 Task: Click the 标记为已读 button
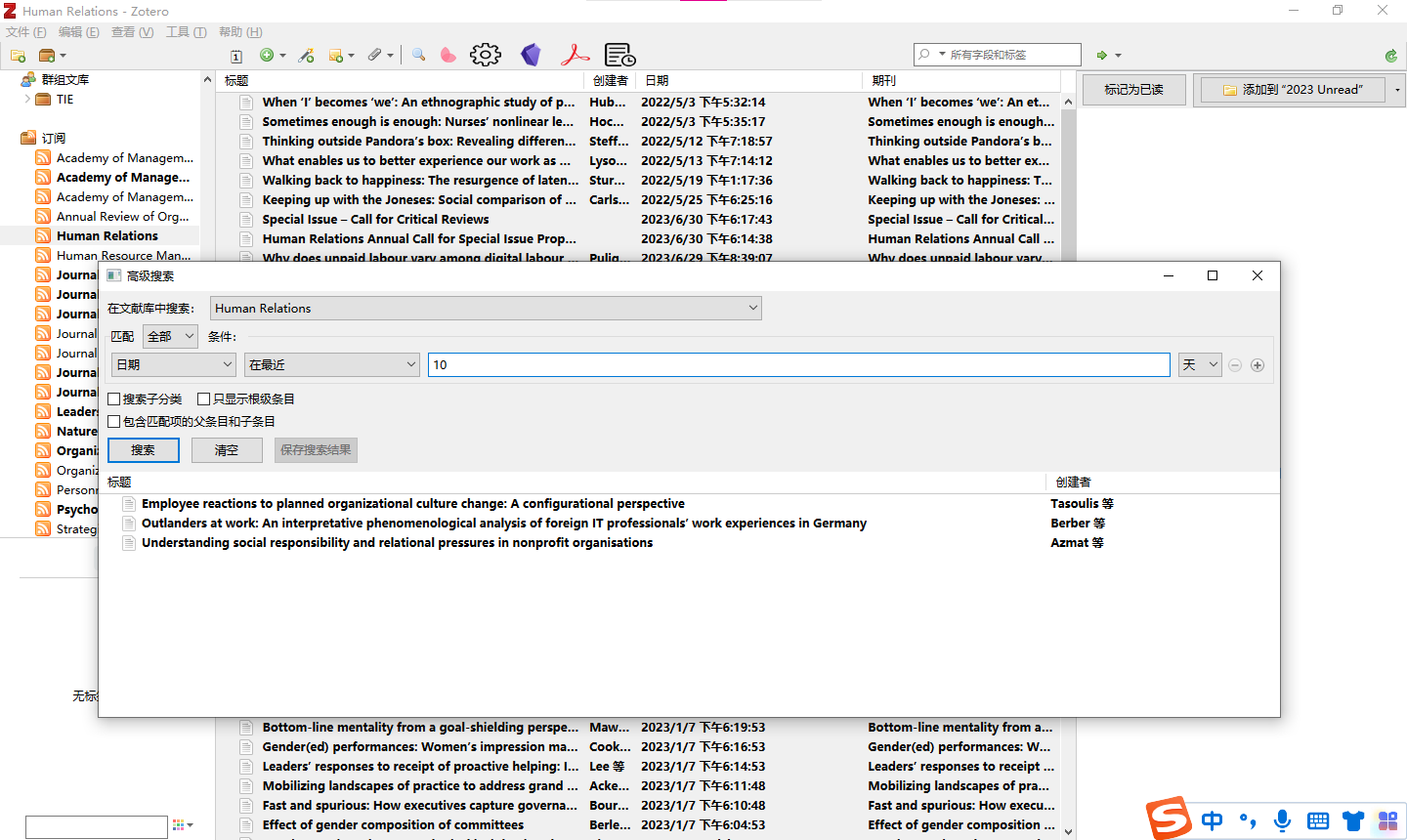pos(1134,90)
